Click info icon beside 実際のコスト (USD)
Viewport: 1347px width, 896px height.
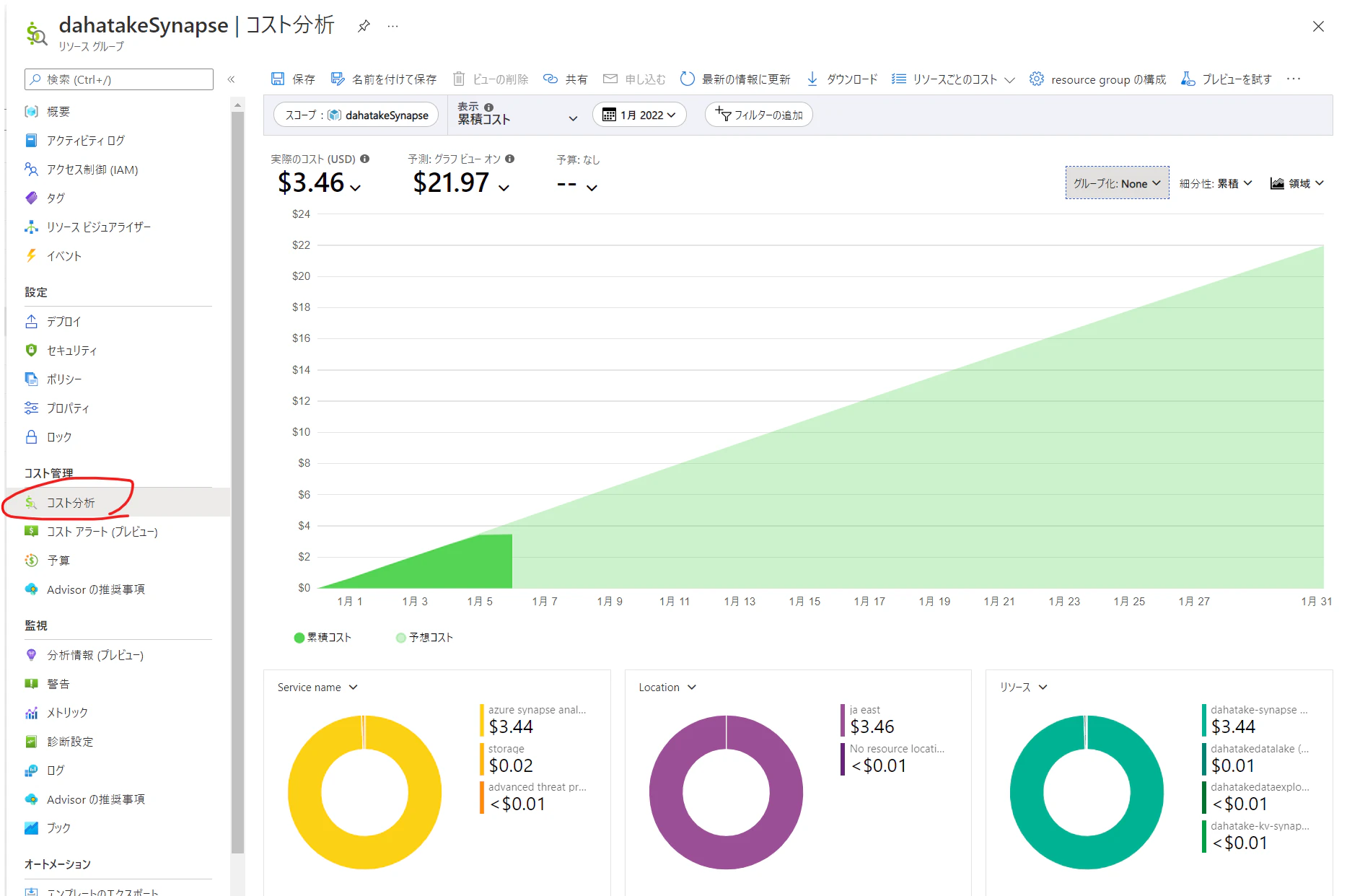point(365,159)
